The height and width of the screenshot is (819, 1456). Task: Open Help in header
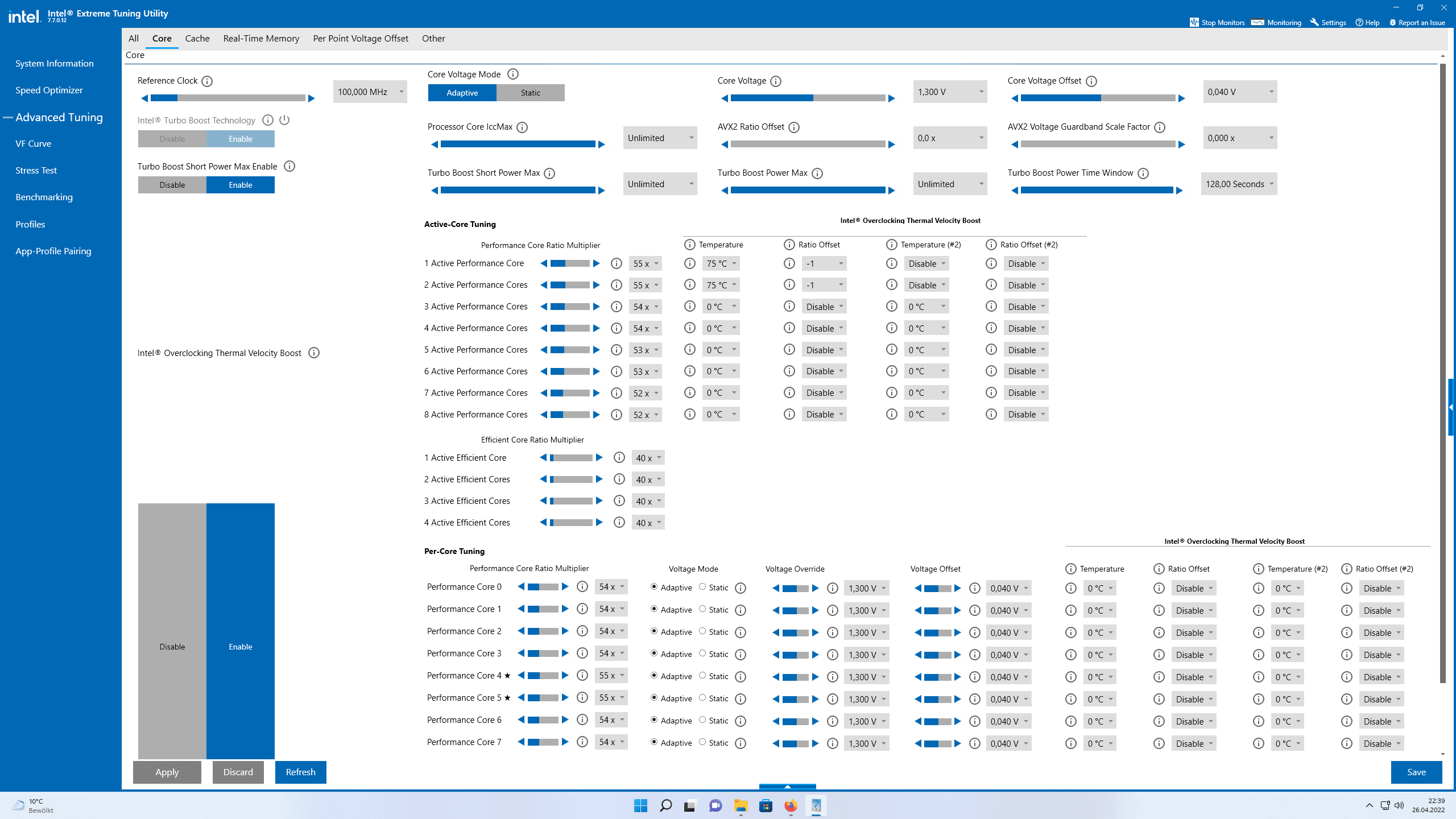[1367, 22]
